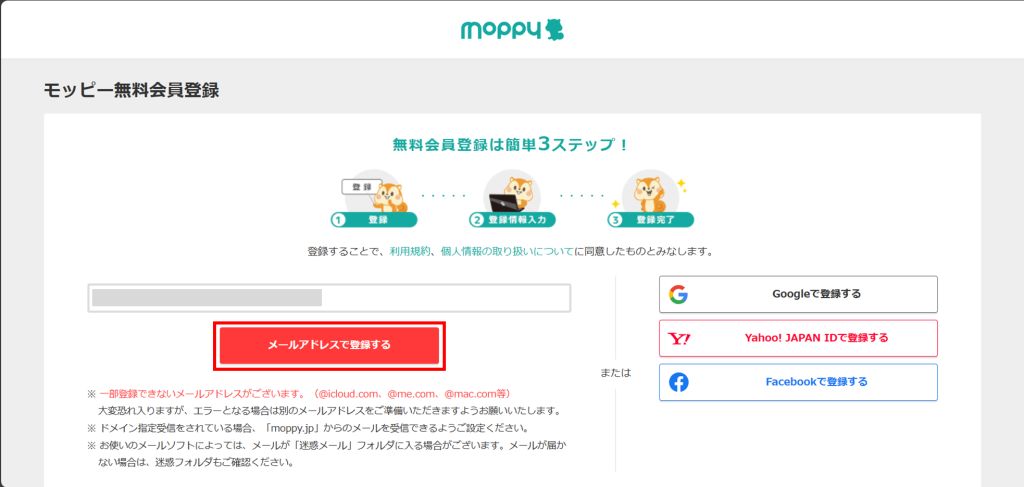
Task: Click the モッピー無料会員登録 page heading
Action: tap(131, 91)
